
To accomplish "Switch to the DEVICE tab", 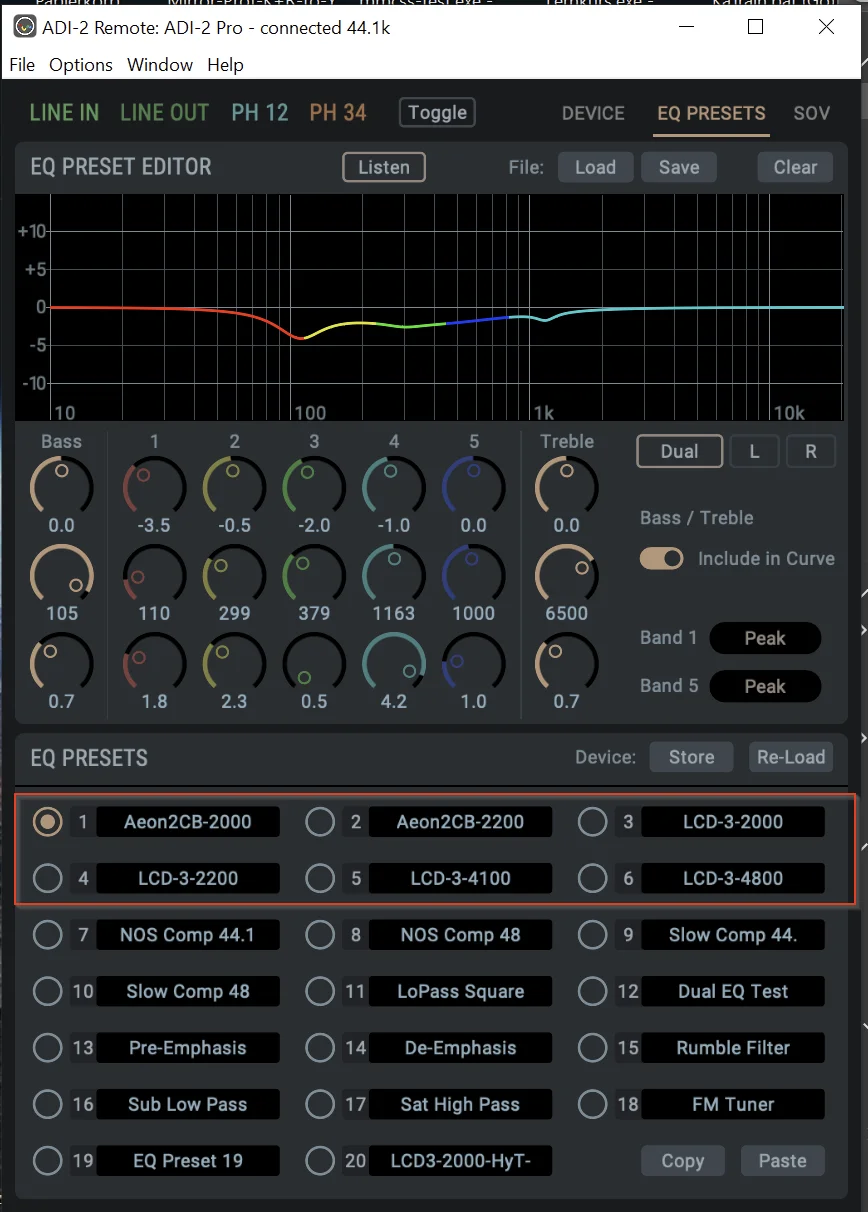I will click(593, 113).
